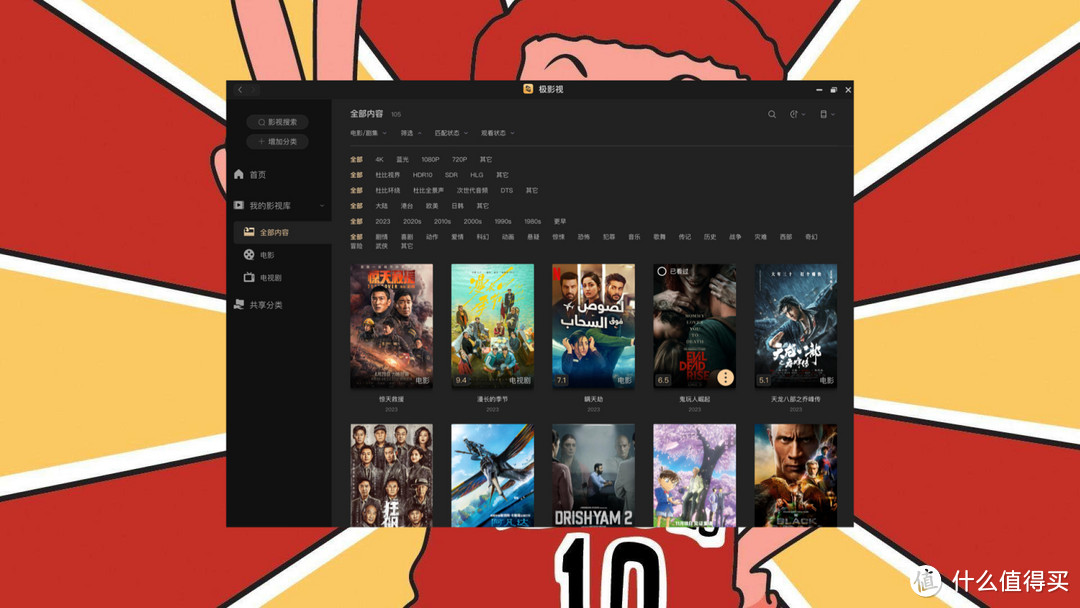Choose the 次世代音频 audio filter
Viewport: 1080px width, 608px height.
(x=472, y=191)
